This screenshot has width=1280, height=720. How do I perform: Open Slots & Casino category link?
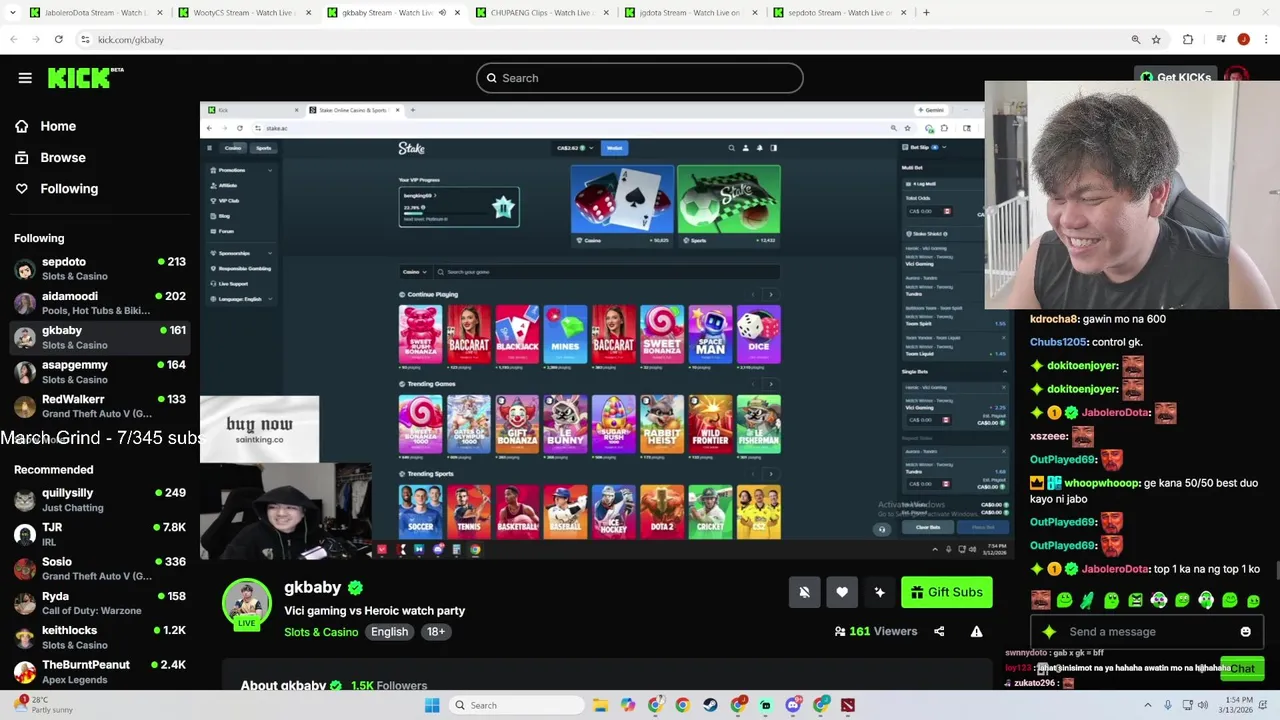pos(321,631)
